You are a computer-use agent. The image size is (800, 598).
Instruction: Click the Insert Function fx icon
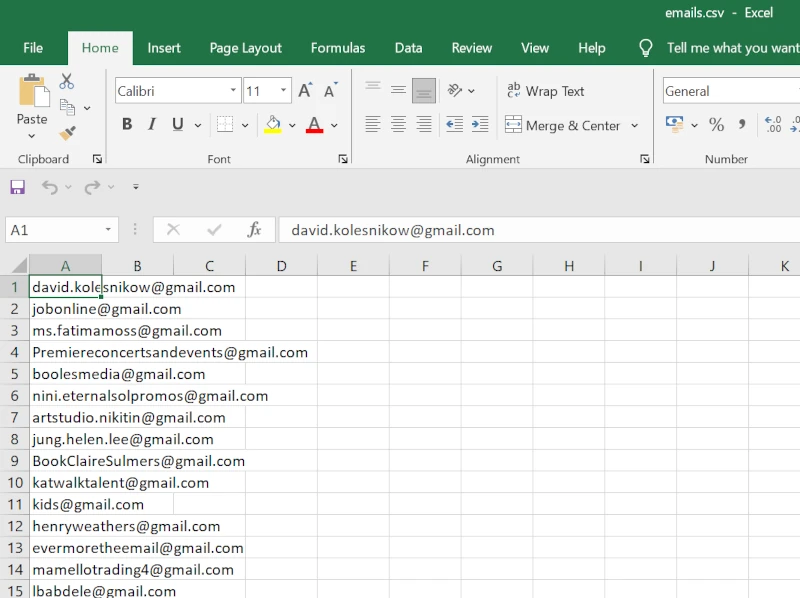(254, 230)
